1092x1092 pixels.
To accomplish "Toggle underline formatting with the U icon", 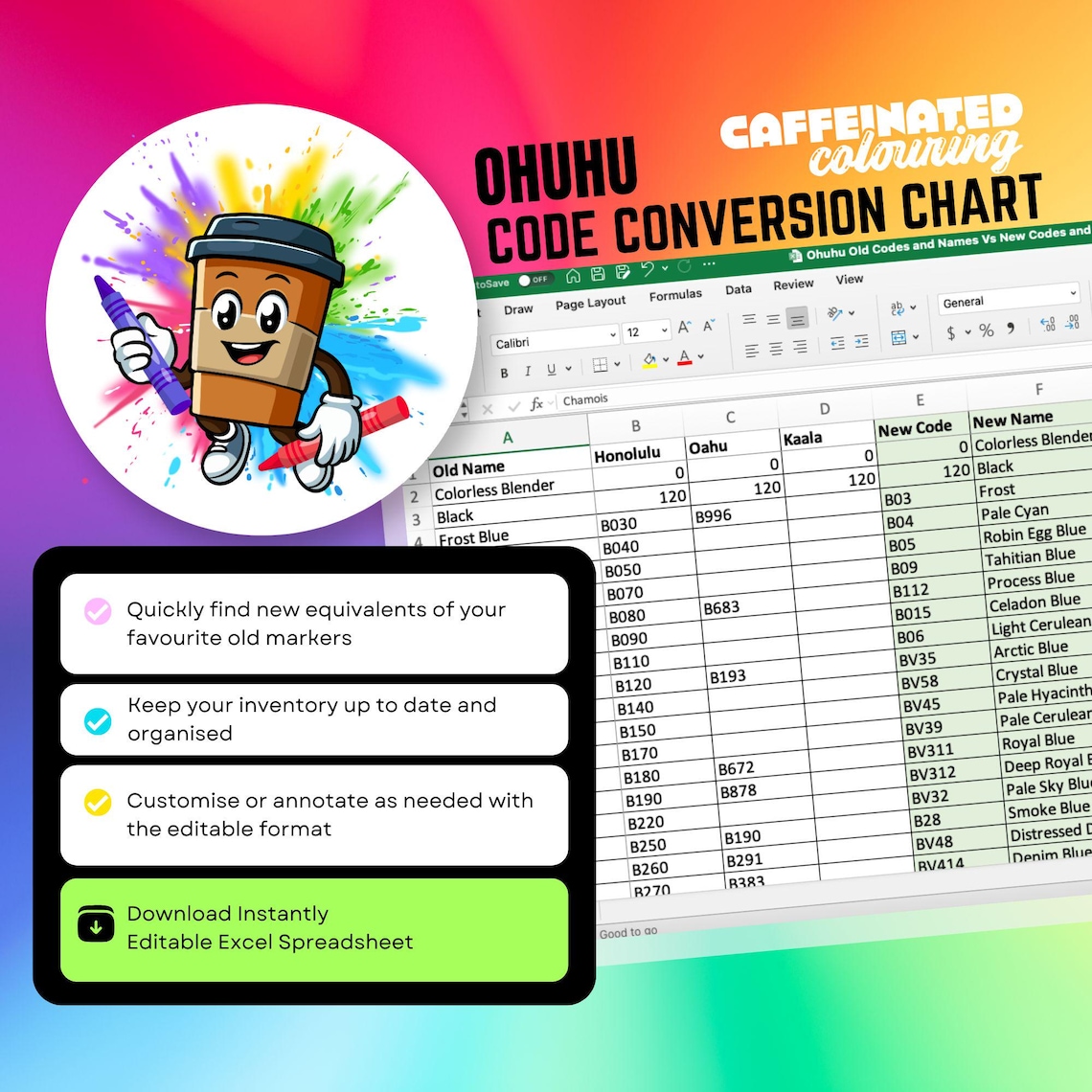I will 551,368.
